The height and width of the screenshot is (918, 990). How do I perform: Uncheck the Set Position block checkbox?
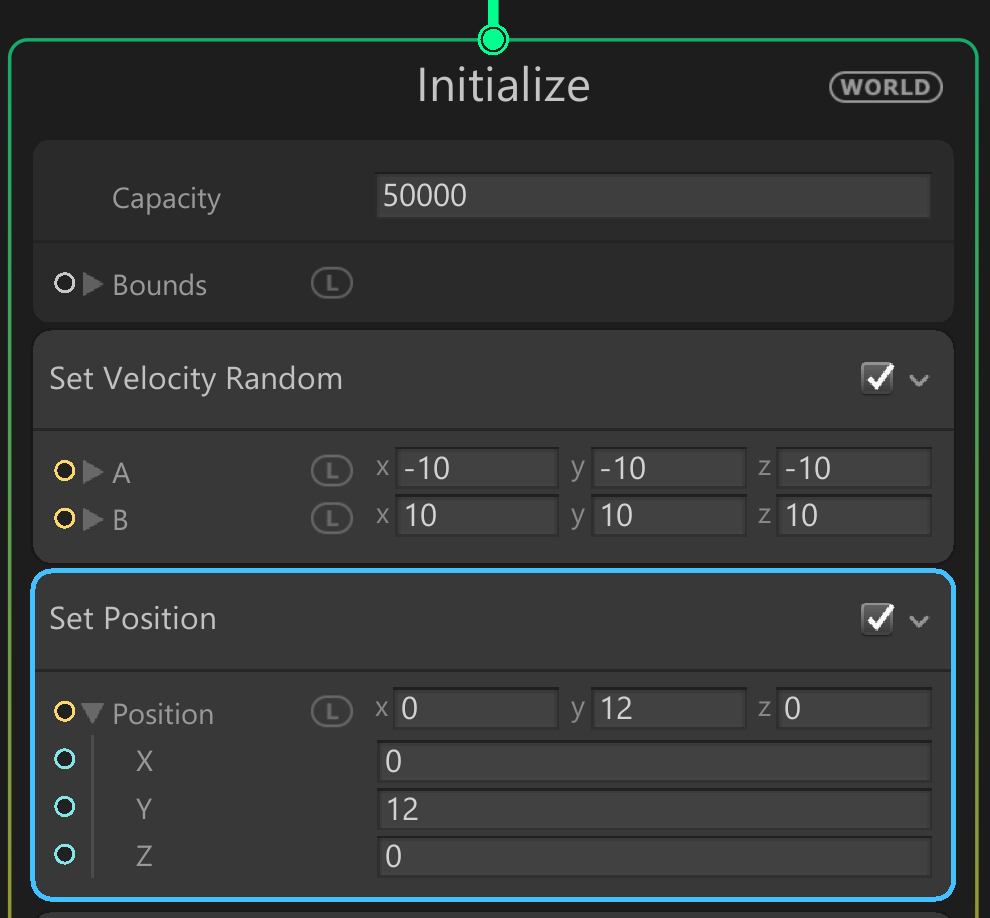coord(877,619)
